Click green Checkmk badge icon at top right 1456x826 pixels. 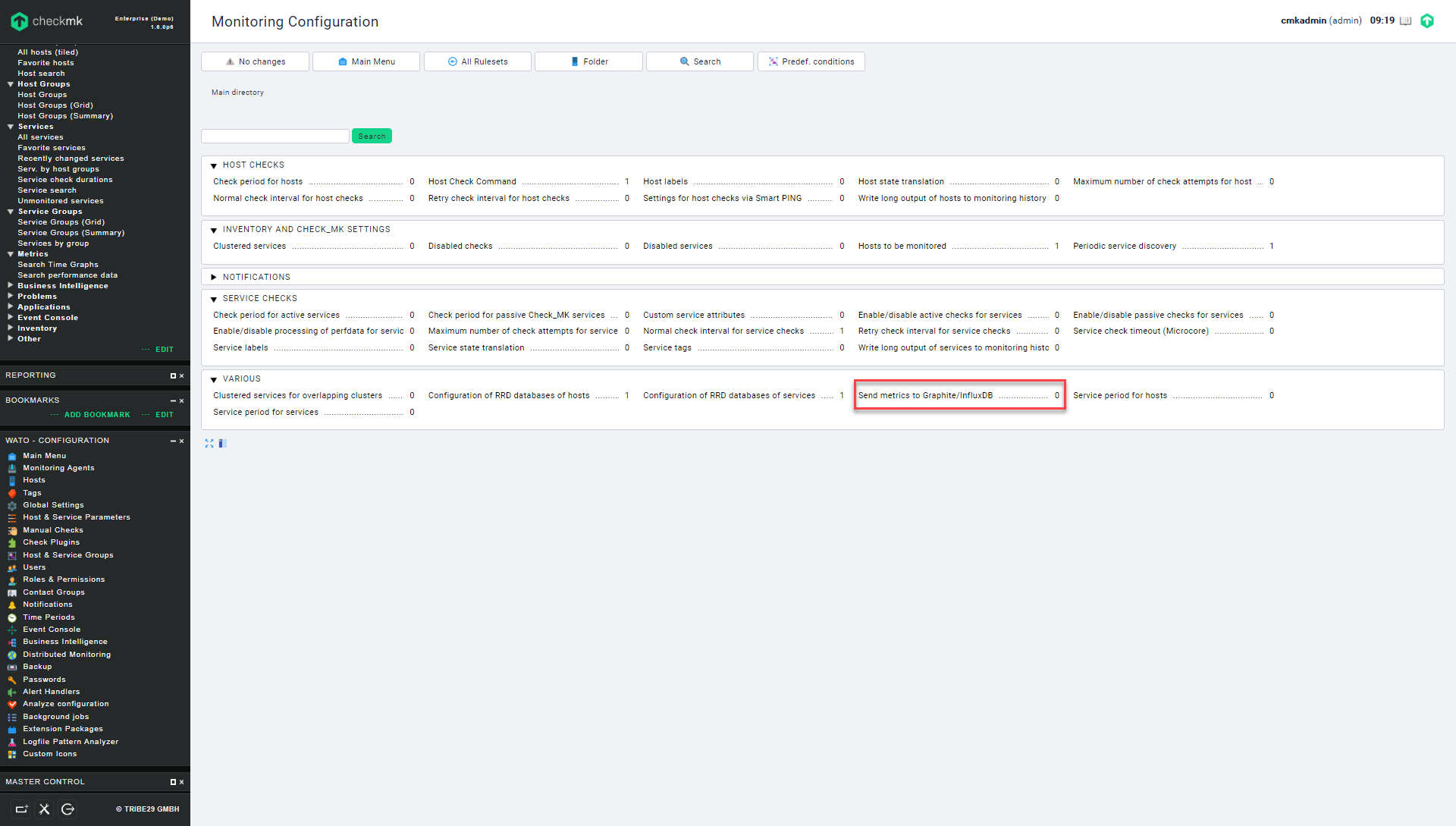[1427, 21]
